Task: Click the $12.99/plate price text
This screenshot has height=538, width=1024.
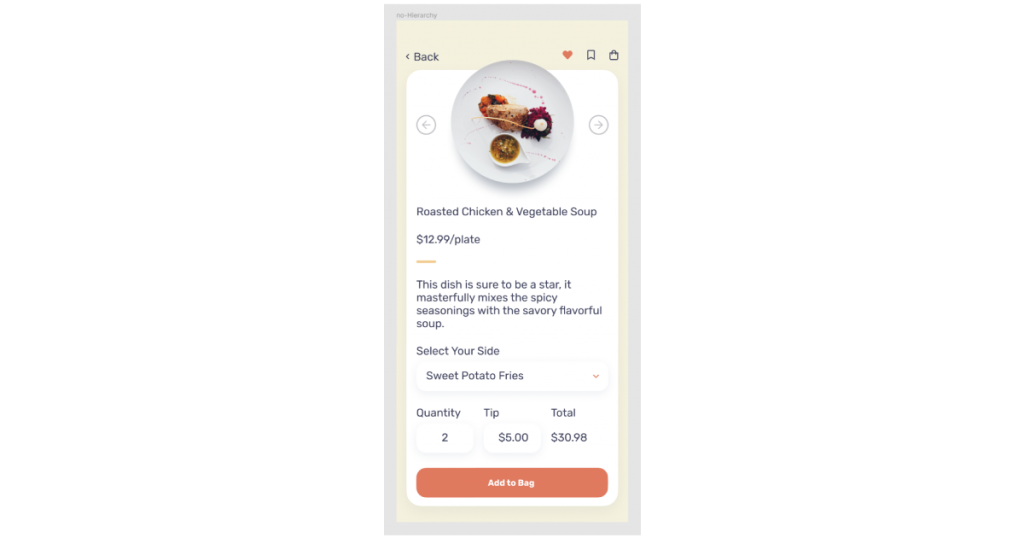Action: [x=448, y=240]
